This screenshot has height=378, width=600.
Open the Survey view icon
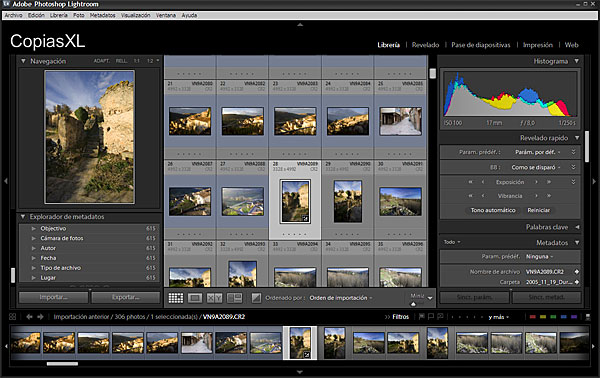pyautogui.click(x=234, y=298)
